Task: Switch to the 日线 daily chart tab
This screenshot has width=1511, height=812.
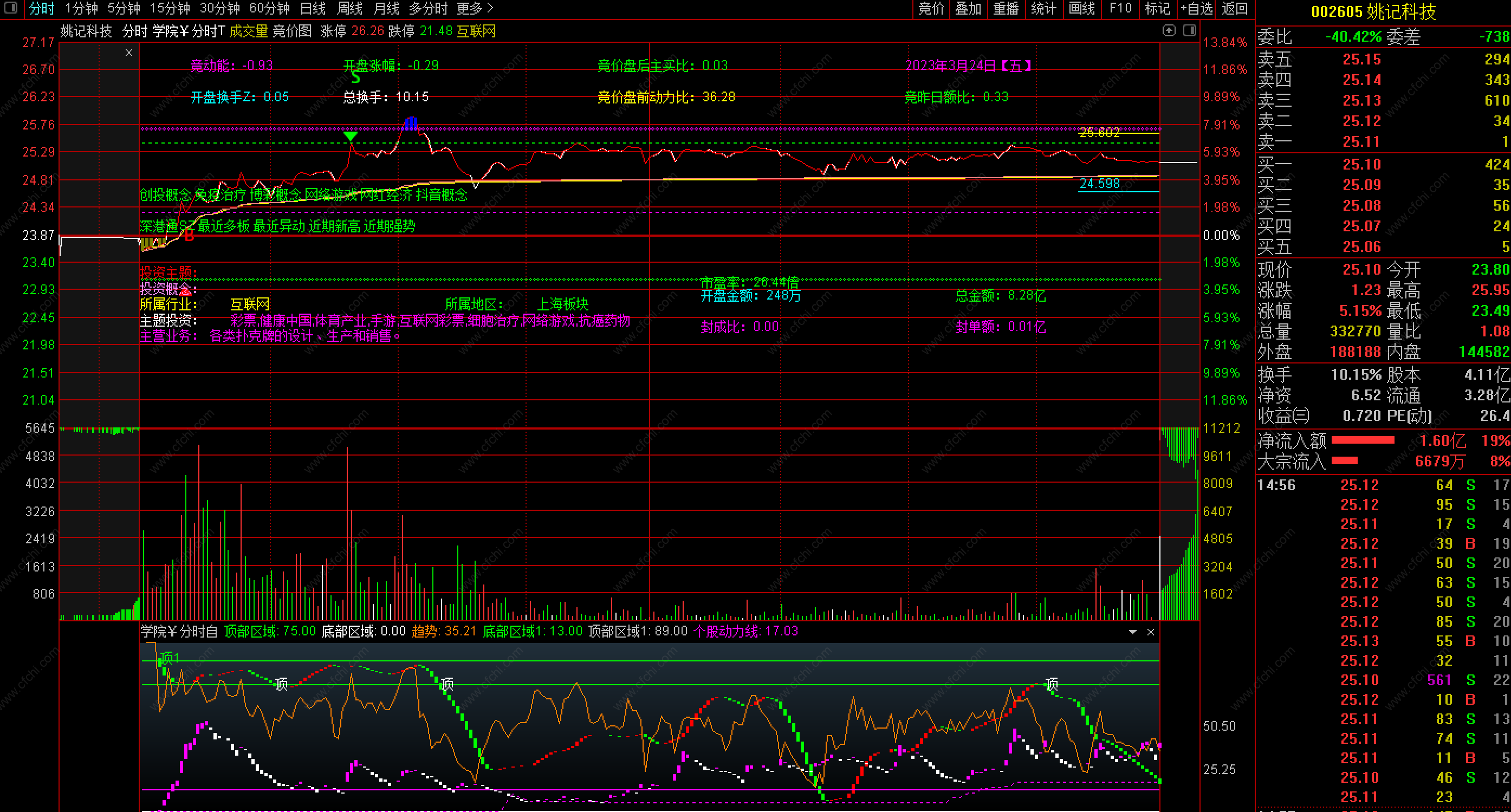Action: click(x=313, y=8)
